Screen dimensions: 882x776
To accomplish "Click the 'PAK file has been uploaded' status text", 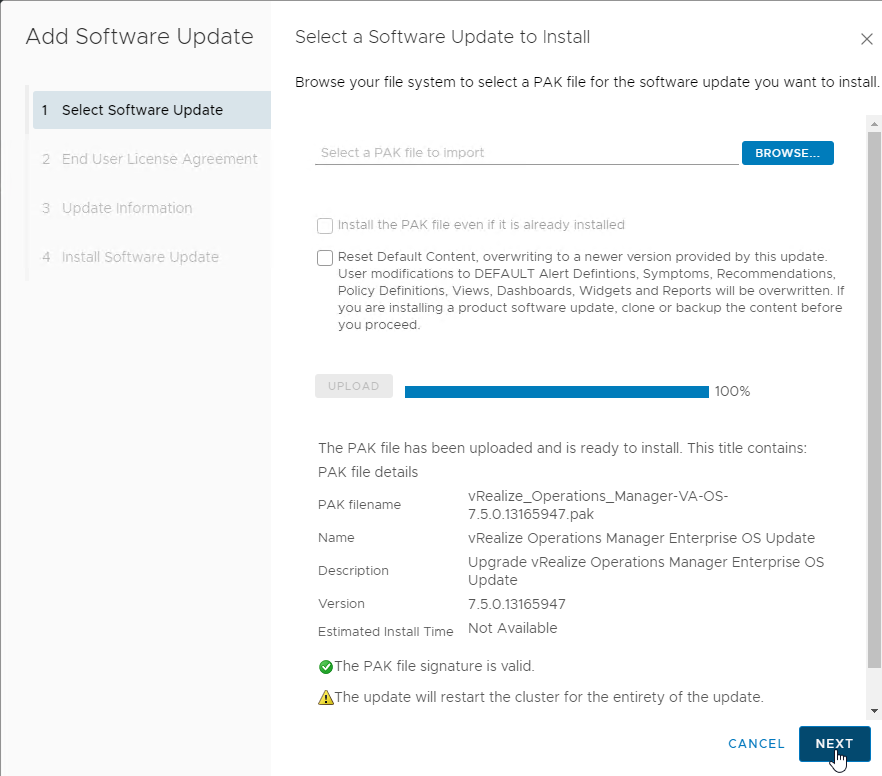I will click(562, 448).
